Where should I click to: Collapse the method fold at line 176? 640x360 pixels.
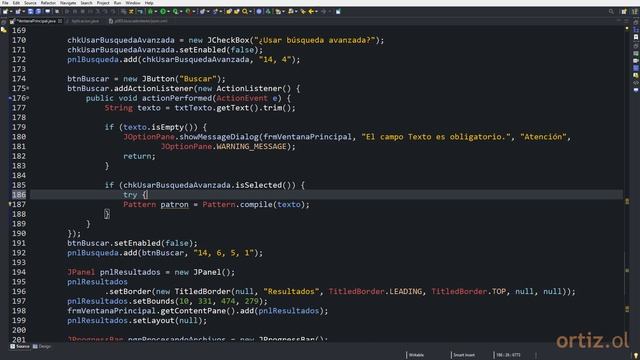pyautogui.click(x=28, y=98)
